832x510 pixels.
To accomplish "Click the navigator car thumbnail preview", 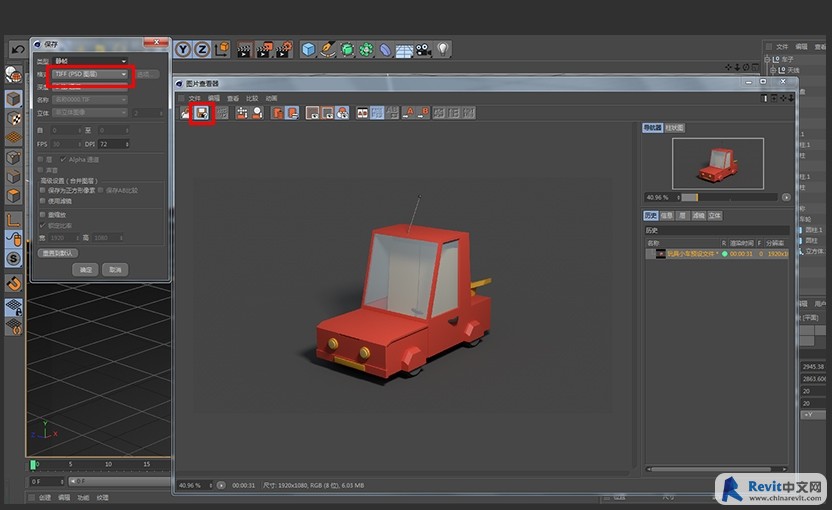I will point(718,163).
